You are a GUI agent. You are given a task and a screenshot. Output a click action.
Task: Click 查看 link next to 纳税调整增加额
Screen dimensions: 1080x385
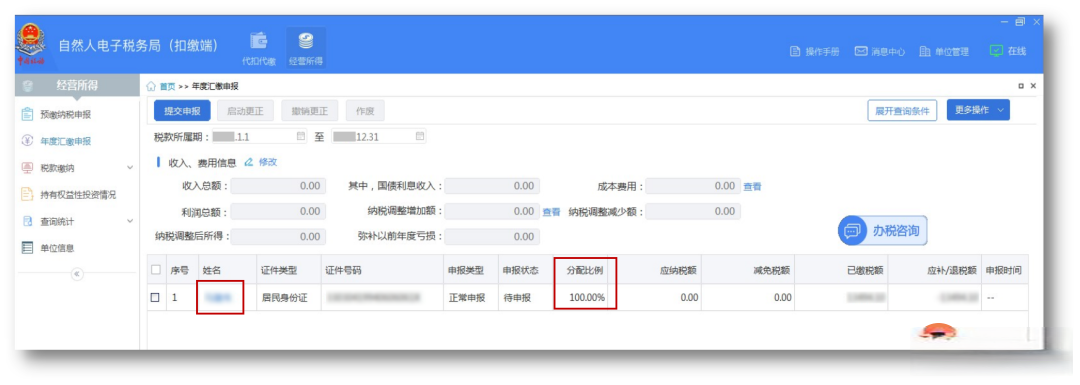552,212
